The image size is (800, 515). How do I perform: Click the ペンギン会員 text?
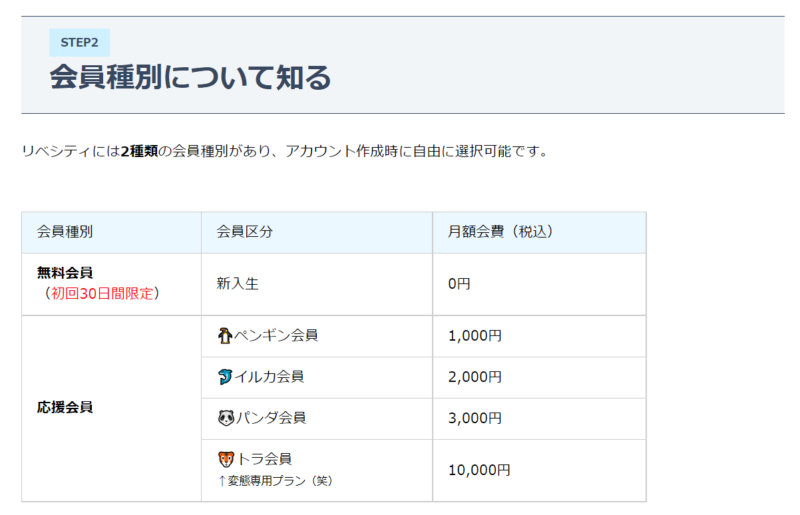pyautogui.click(x=276, y=336)
